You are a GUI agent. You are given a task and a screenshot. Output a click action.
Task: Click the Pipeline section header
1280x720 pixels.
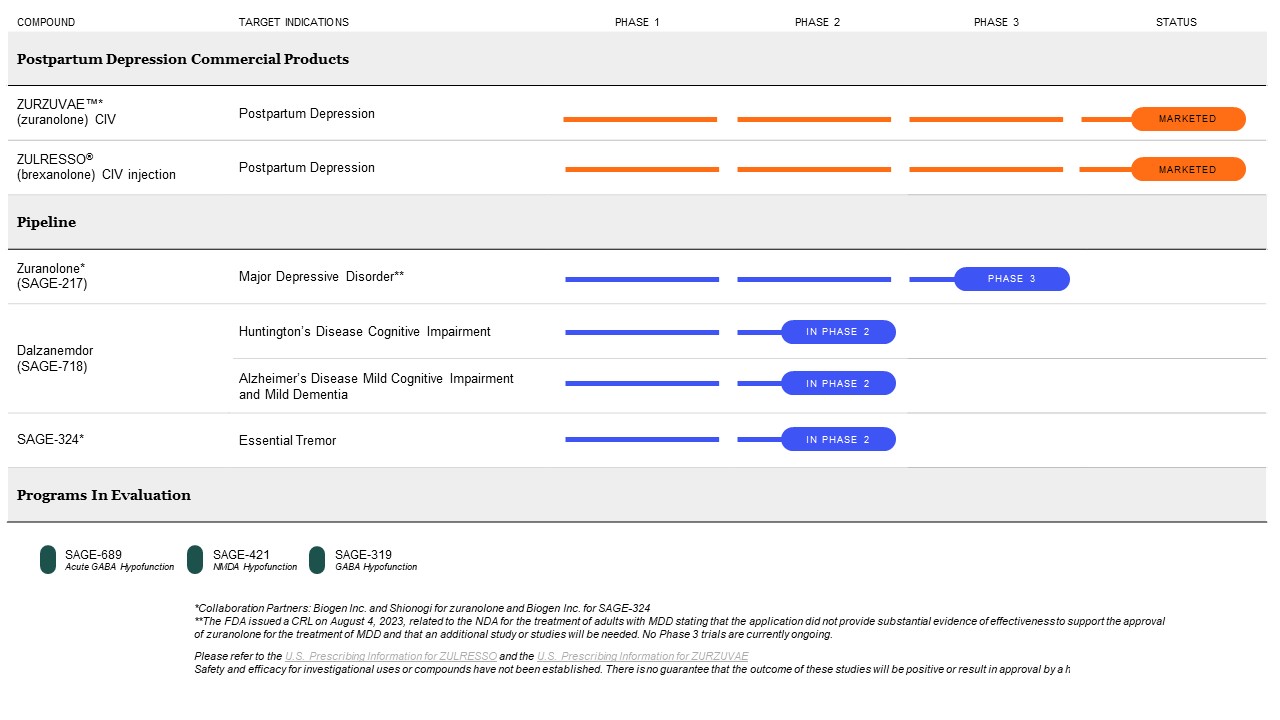pyautogui.click(x=47, y=222)
